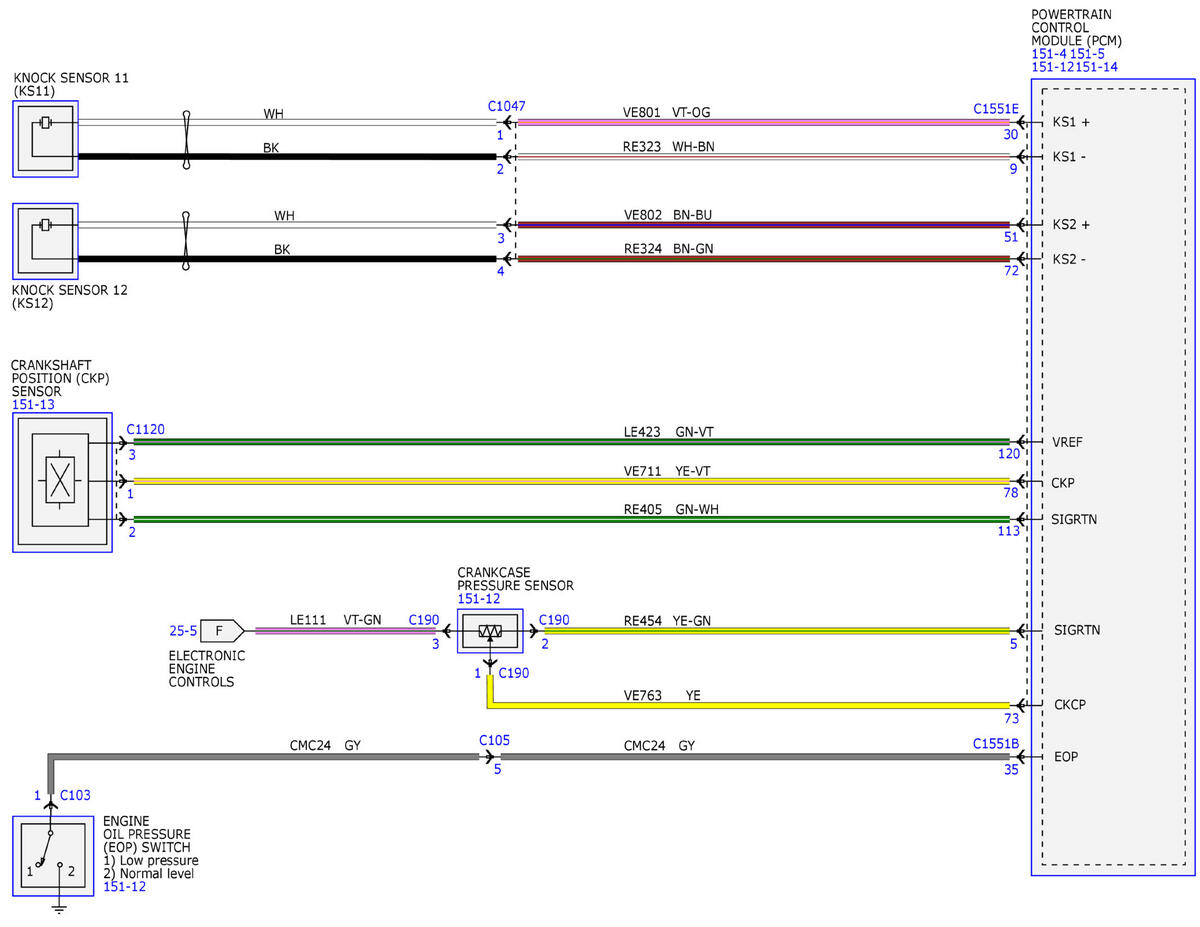The width and height of the screenshot is (1200, 927).
Task: Open the 151-14 link under the PCM title
Action: tap(1098, 67)
